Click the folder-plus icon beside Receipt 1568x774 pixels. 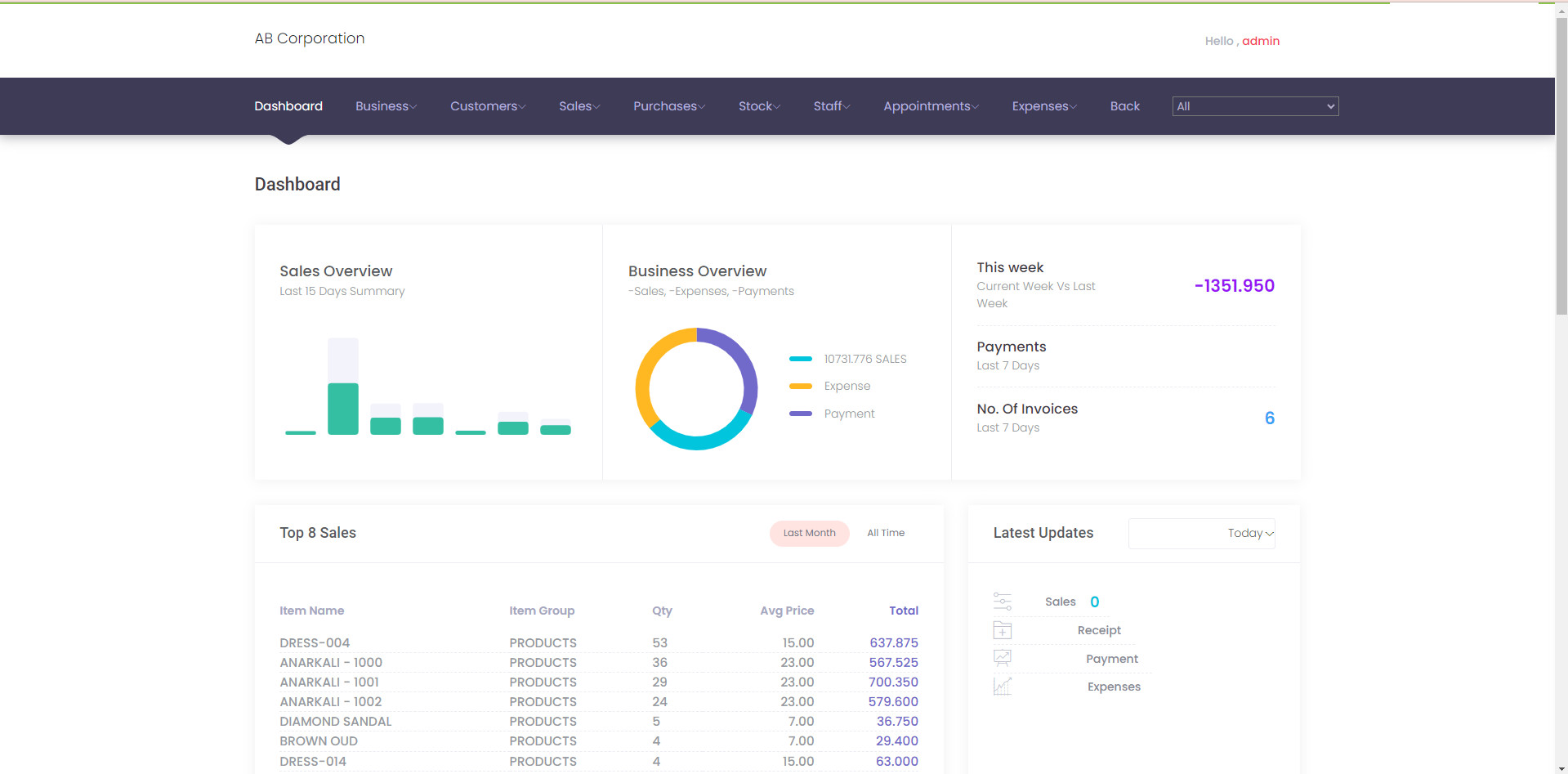click(x=1002, y=630)
